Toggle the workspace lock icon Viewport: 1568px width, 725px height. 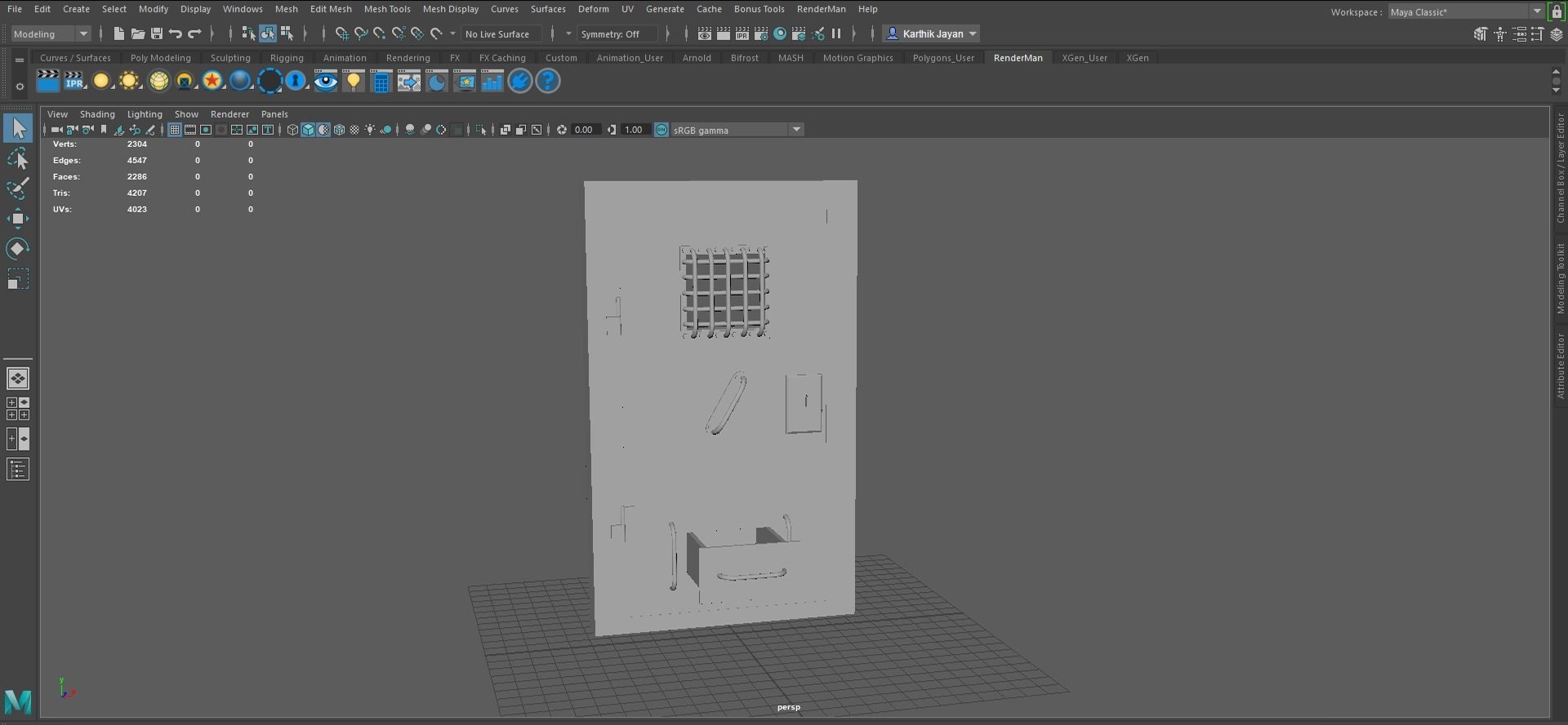pos(1557,11)
